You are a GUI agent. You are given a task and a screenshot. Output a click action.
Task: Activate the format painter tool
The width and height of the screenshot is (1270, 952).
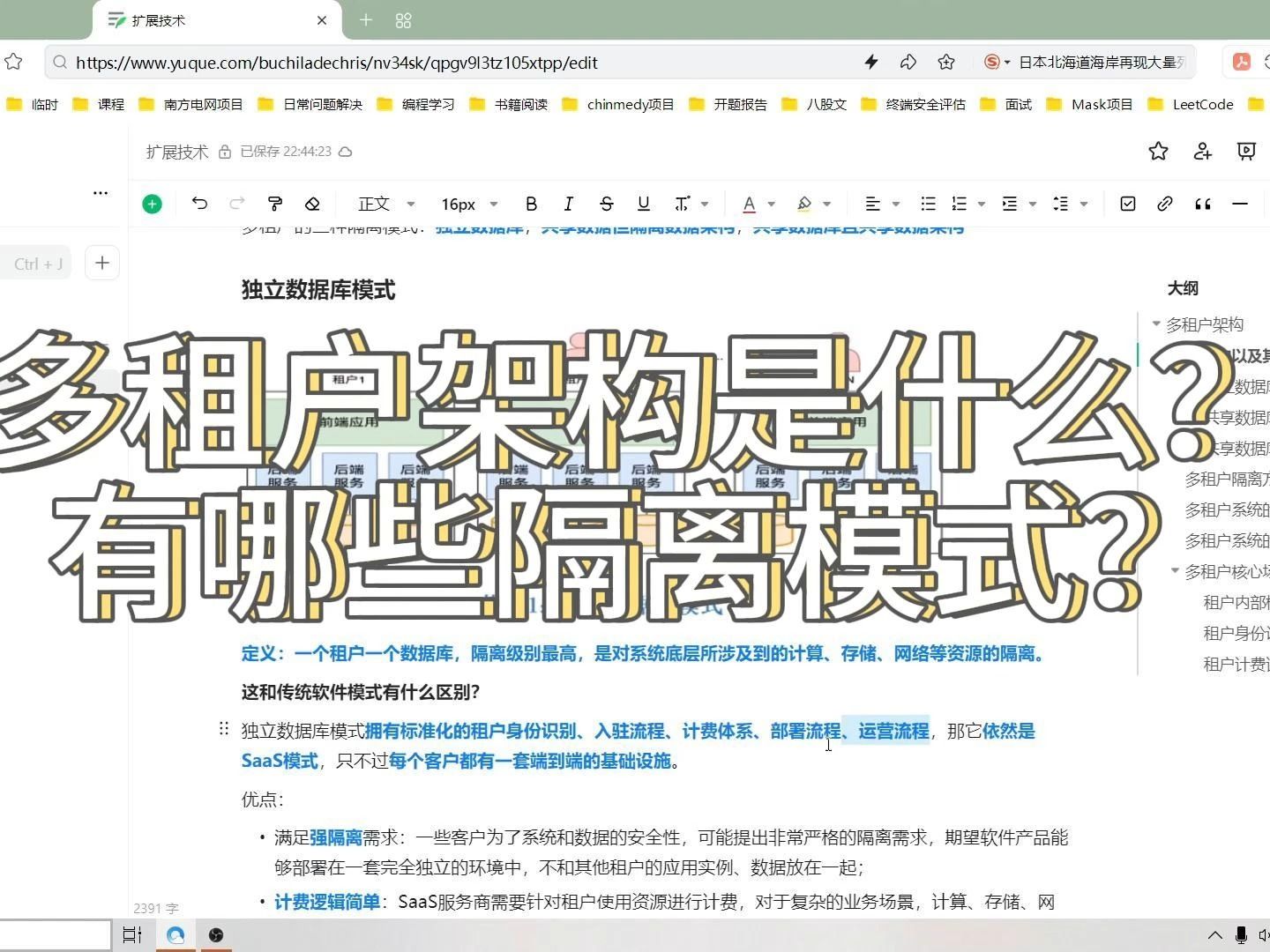(x=275, y=204)
